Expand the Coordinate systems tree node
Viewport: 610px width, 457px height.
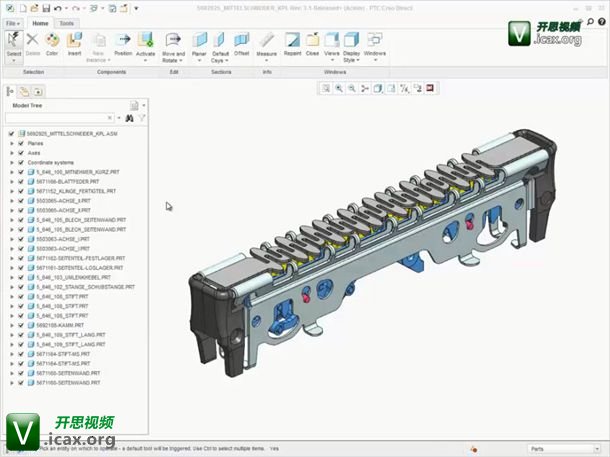pyautogui.click(x=11, y=162)
